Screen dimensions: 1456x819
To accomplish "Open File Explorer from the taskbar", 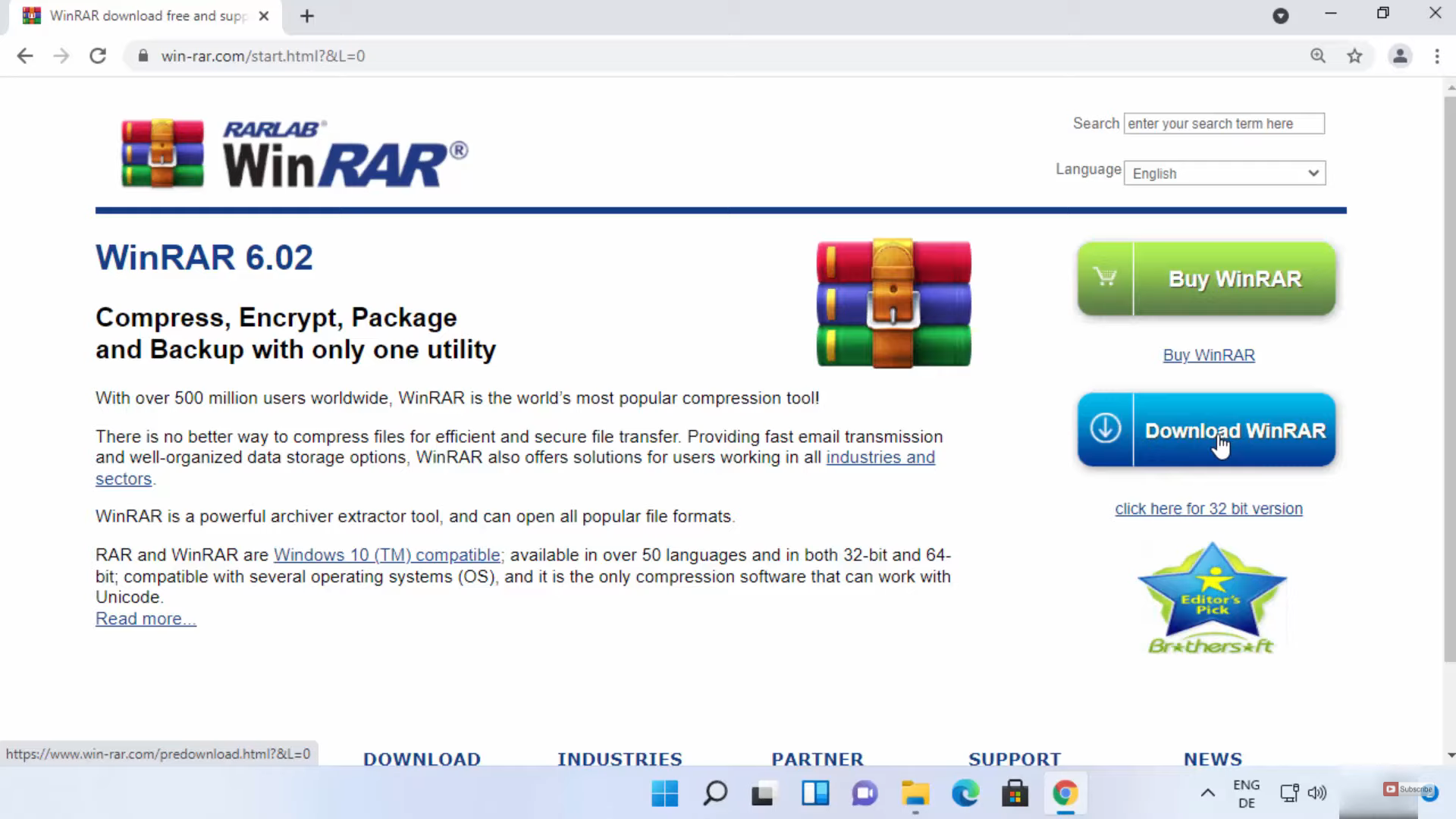I will [915, 794].
